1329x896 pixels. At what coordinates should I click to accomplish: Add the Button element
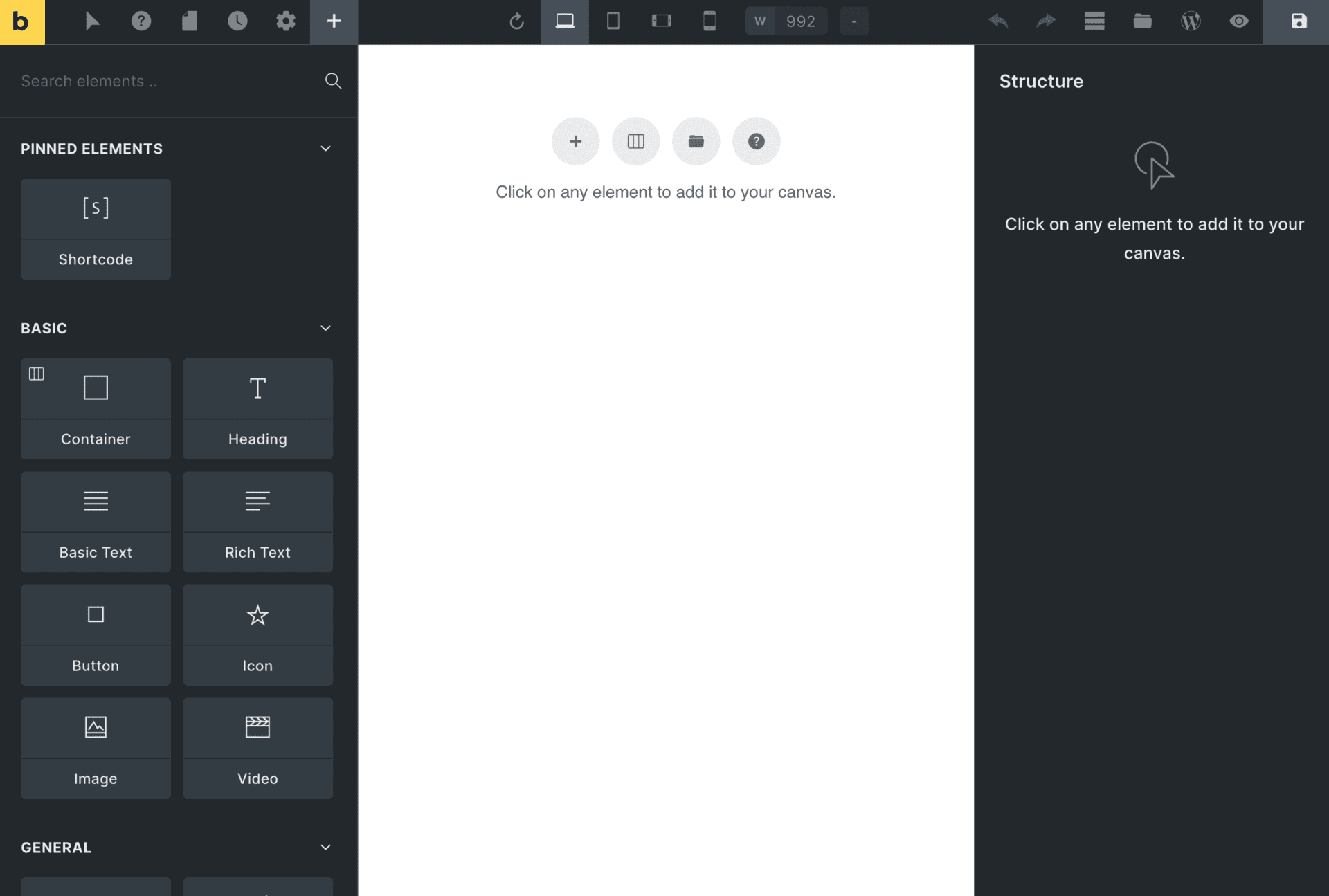tap(96, 635)
